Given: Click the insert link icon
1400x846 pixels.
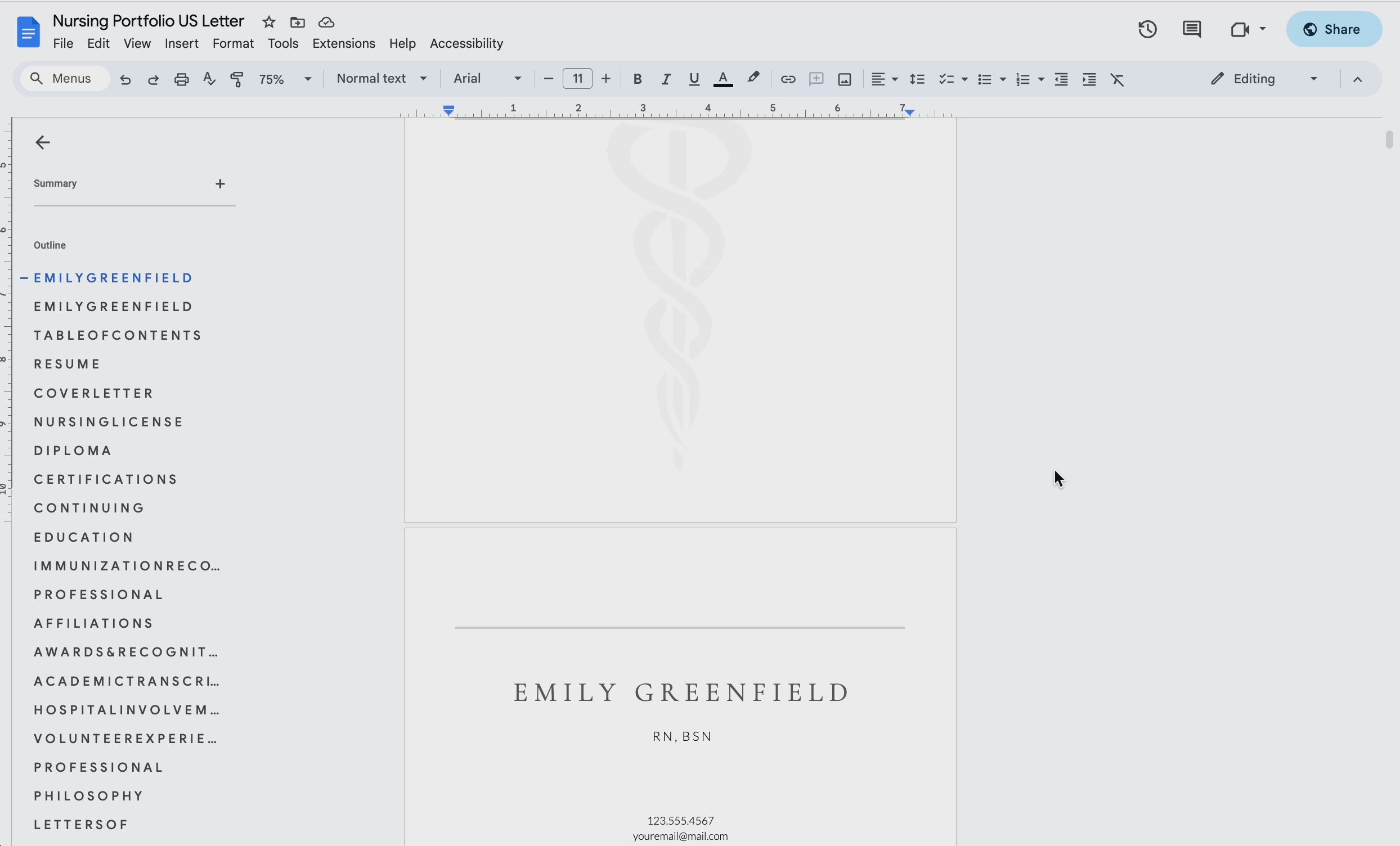Looking at the screenshot, I should coord(788,79).
